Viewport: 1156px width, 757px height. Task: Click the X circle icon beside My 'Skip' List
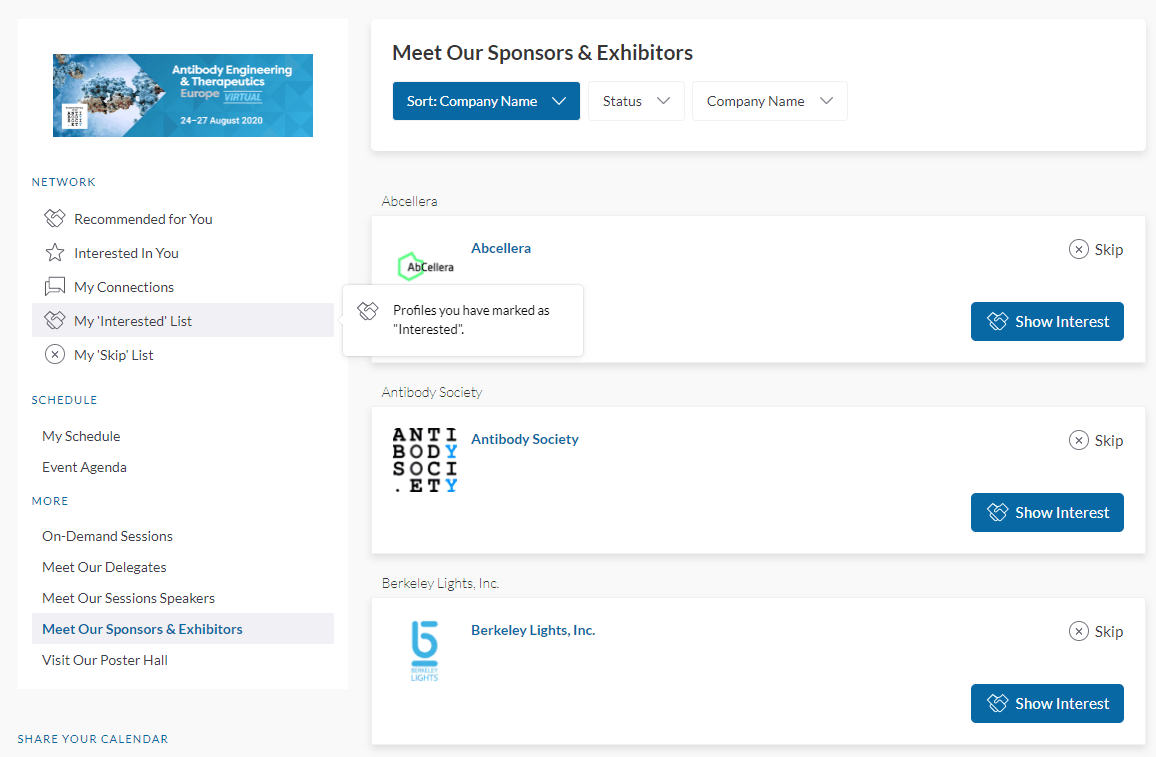pos(54,355)
